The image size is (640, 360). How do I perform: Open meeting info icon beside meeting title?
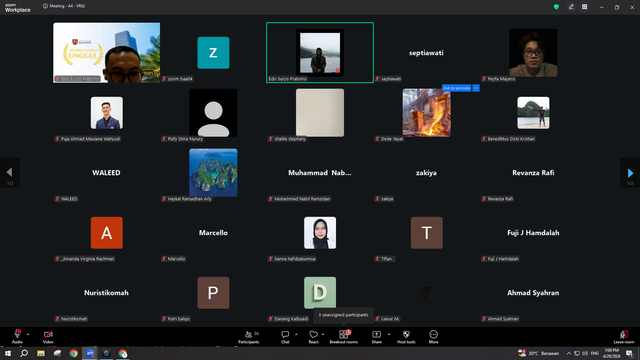pyautogui.click(x=45, y=6)
